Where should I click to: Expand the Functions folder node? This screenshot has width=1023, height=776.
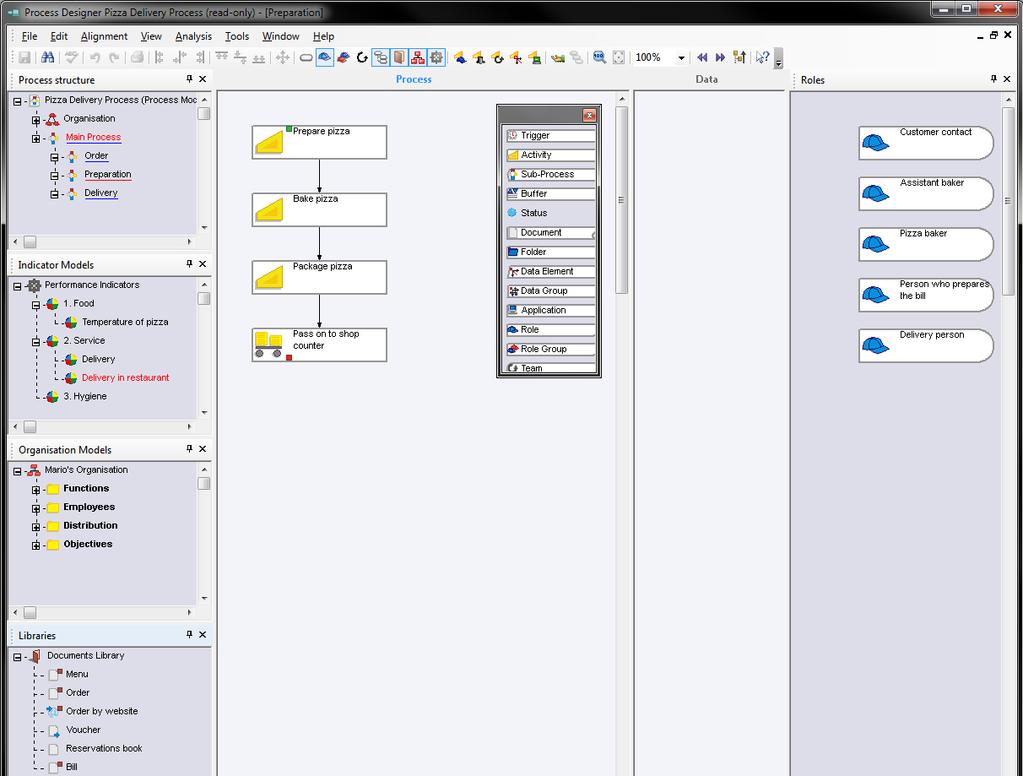coord(36,489)
